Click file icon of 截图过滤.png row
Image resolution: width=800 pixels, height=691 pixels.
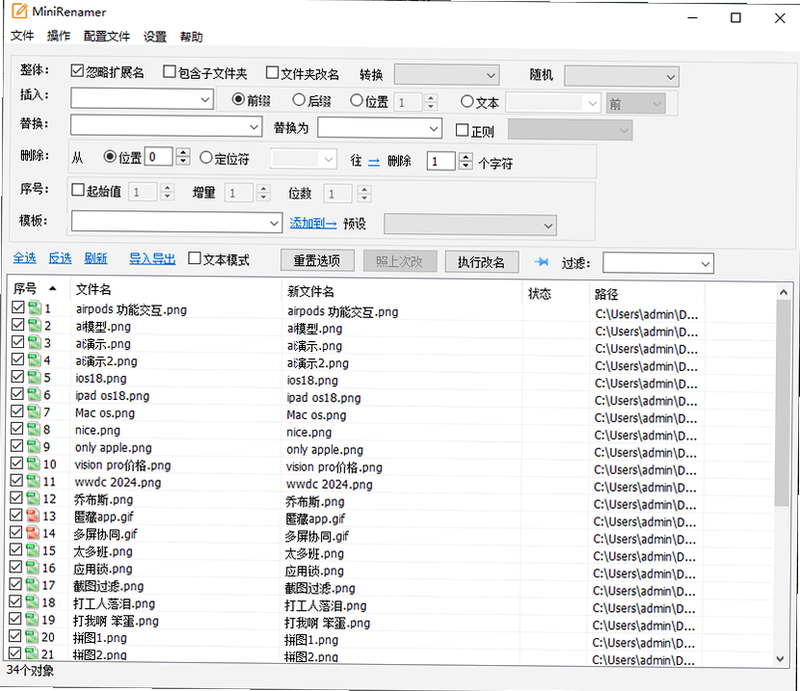tap(33, 585)
